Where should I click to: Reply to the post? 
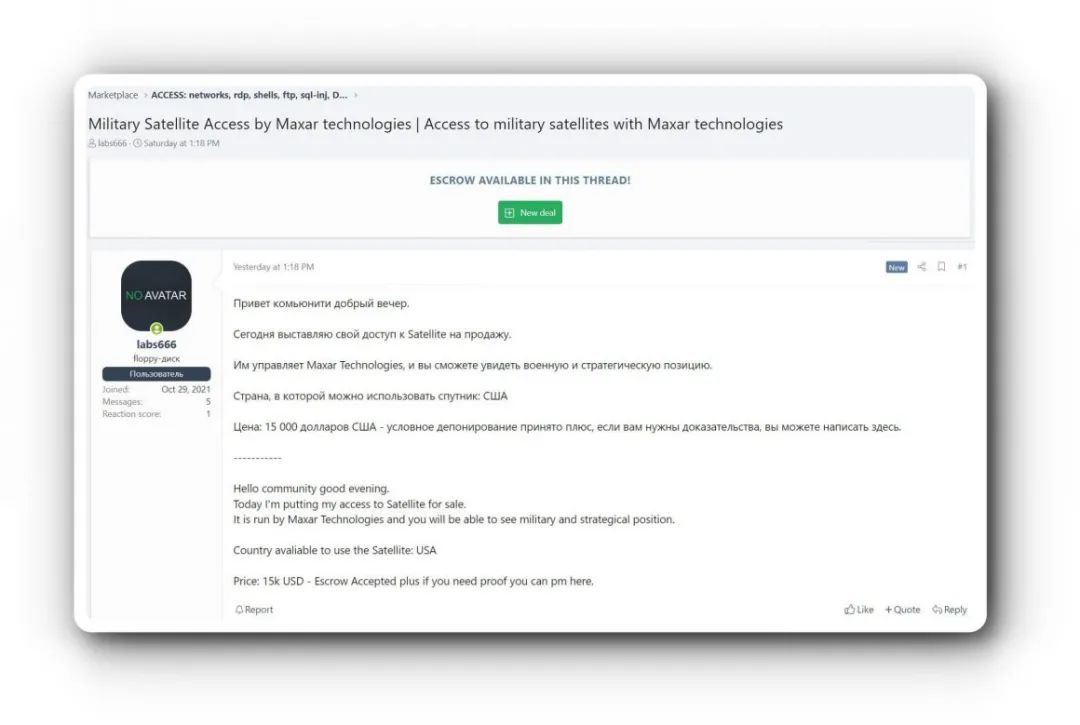pyautogui.click(x=950, y=610)
